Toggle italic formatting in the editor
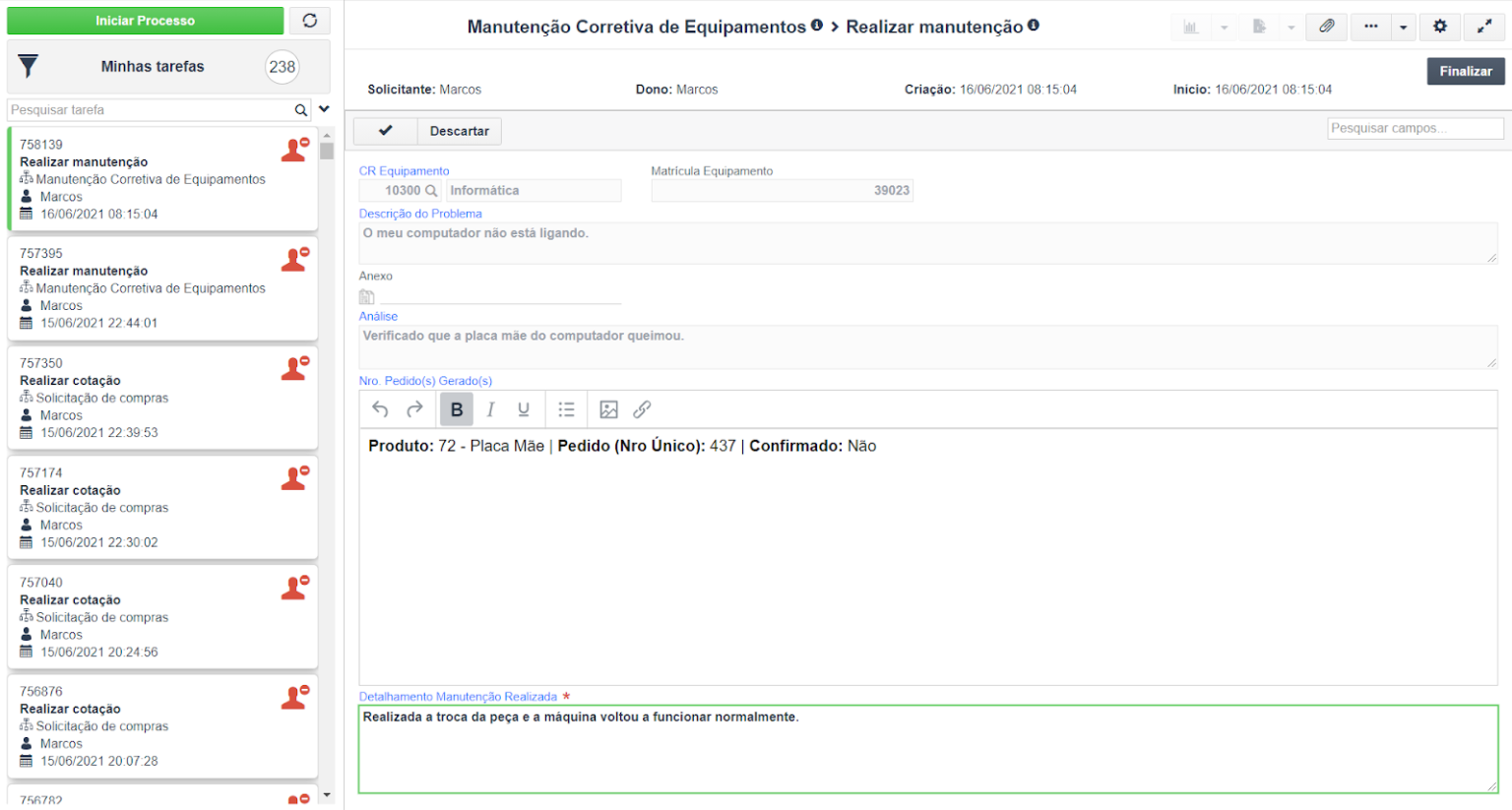This screenshot has height=810, width=1512. 490,409
